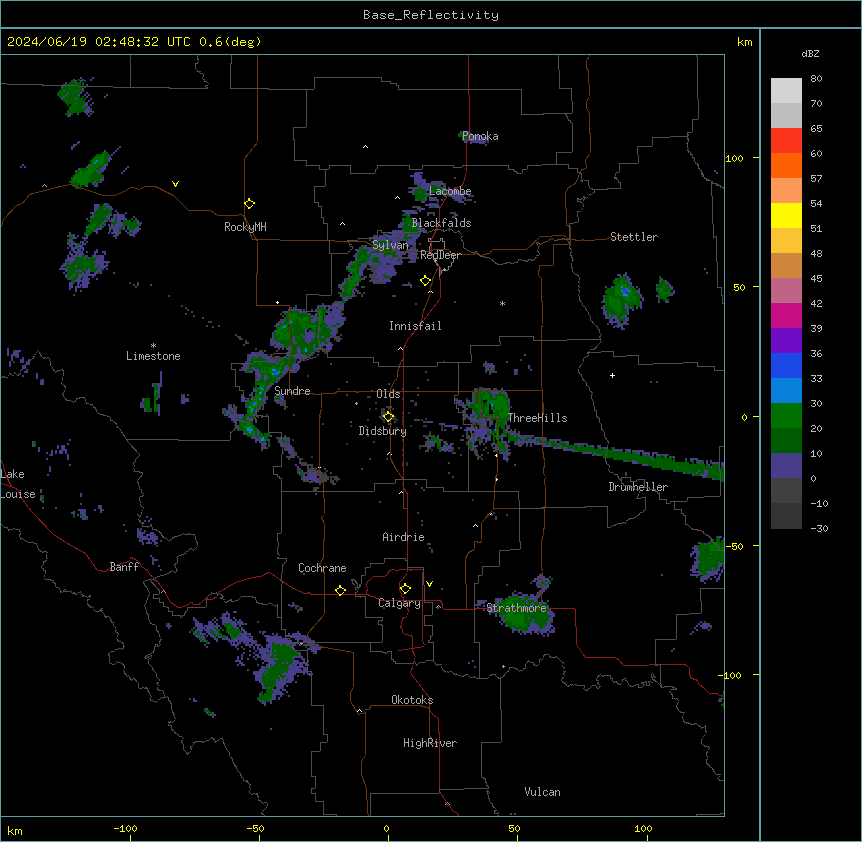862x842 pixels.
Task: Click the white asterisk marker above Limestone
Action: 153,346
